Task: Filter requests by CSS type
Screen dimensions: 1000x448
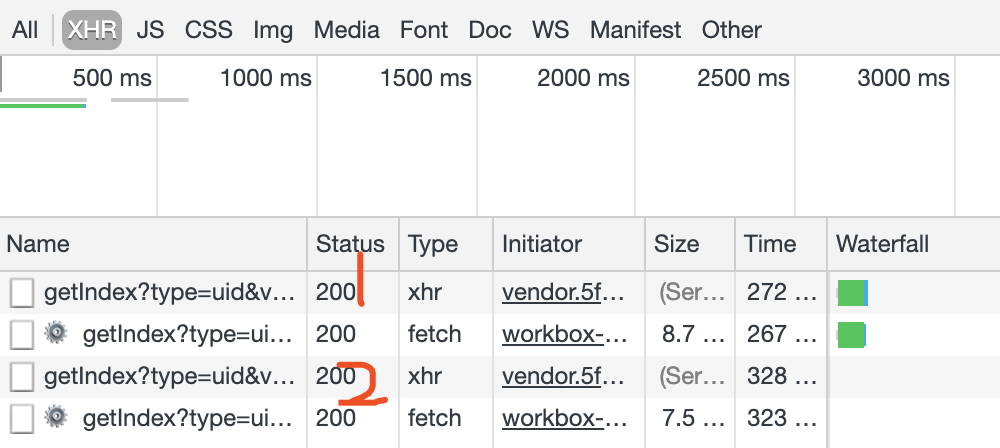Action: pos(209,30)
